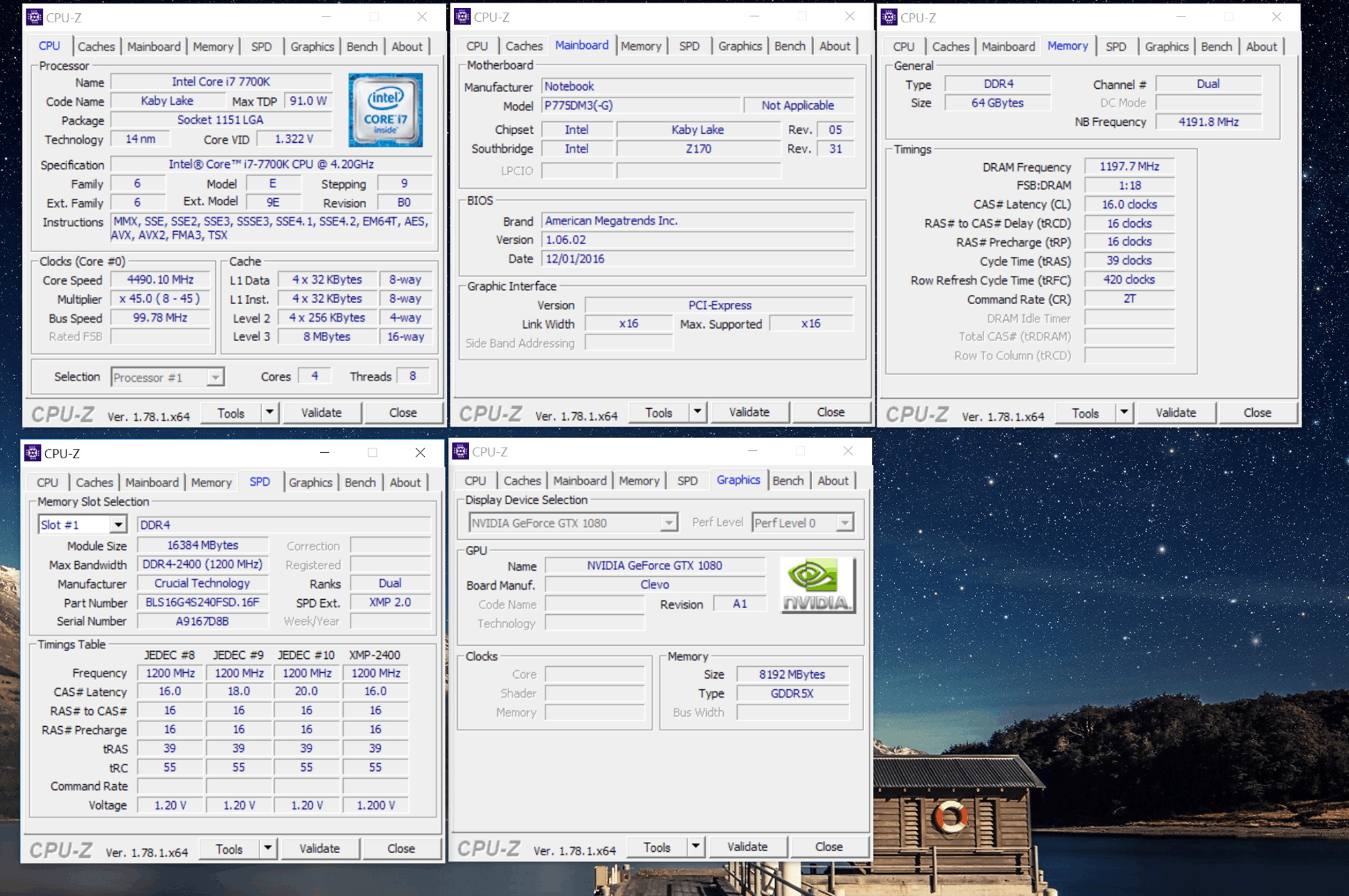Screen dimensions: 1349x896
Task: Minimize the SPD CPU-Z window
Action: pyautogui.click(x=325, y=453)
